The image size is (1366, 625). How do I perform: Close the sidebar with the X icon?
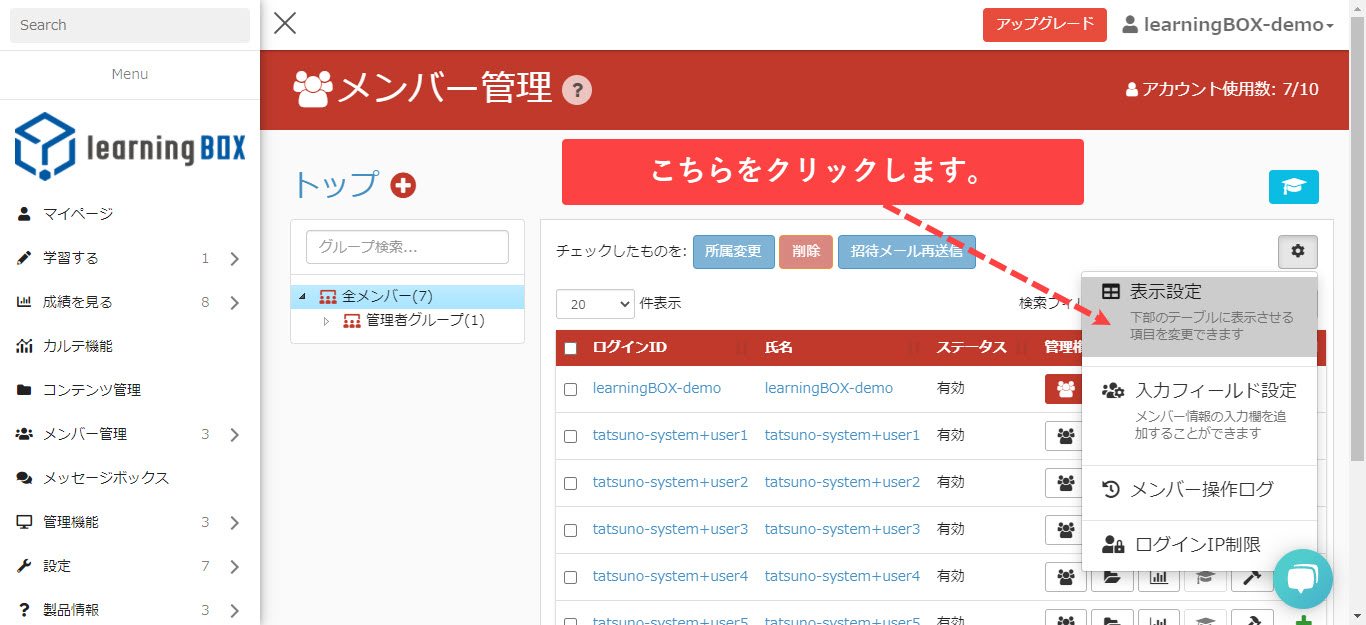pos(285,24)
